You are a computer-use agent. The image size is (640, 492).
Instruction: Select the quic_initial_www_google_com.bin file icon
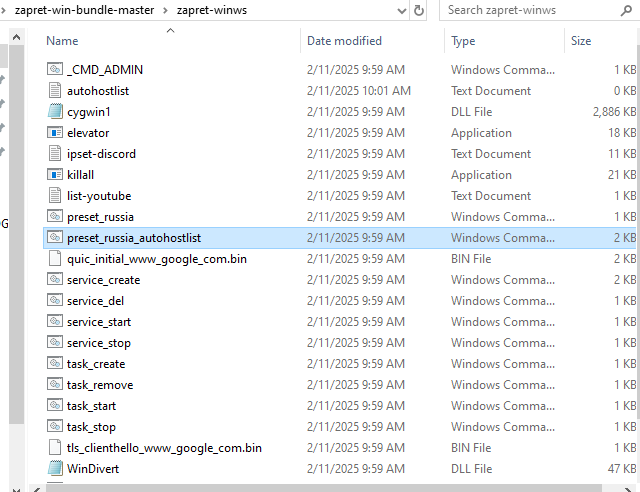point(55,258)
